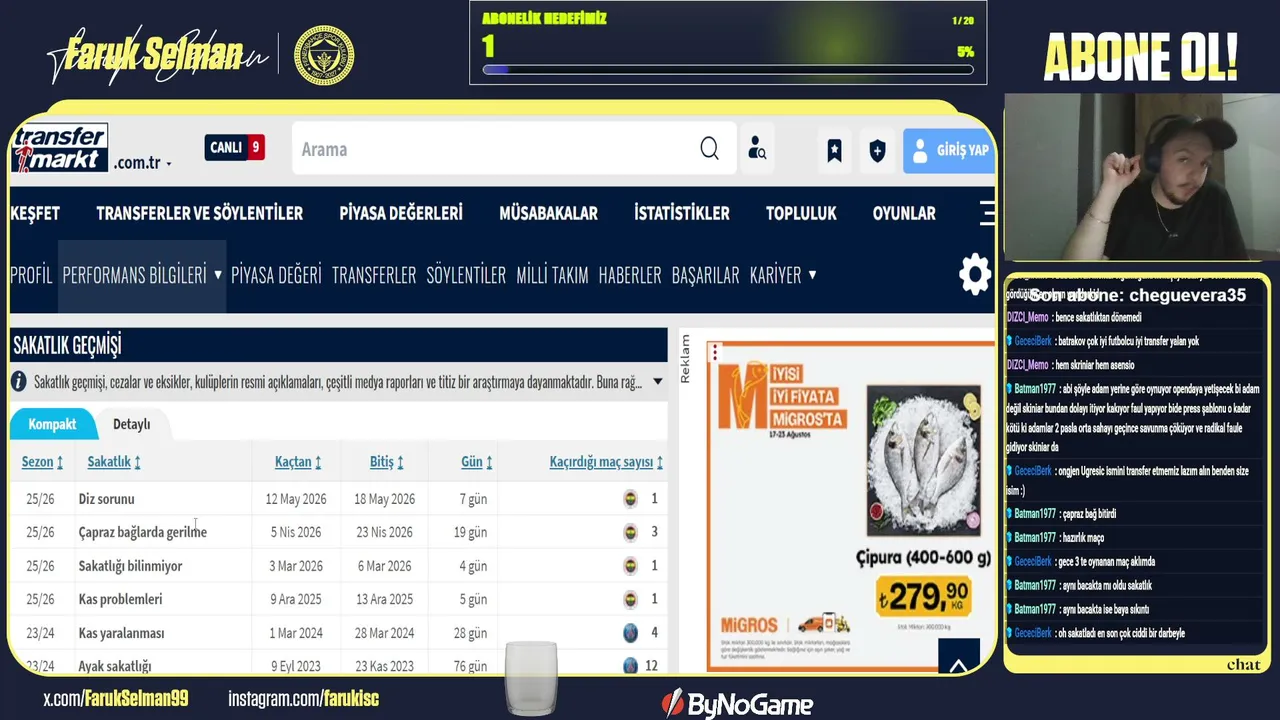Open the .com.tr country domain dropdown
Viewport: 1280px width, 720px height.
pos(143,163)
